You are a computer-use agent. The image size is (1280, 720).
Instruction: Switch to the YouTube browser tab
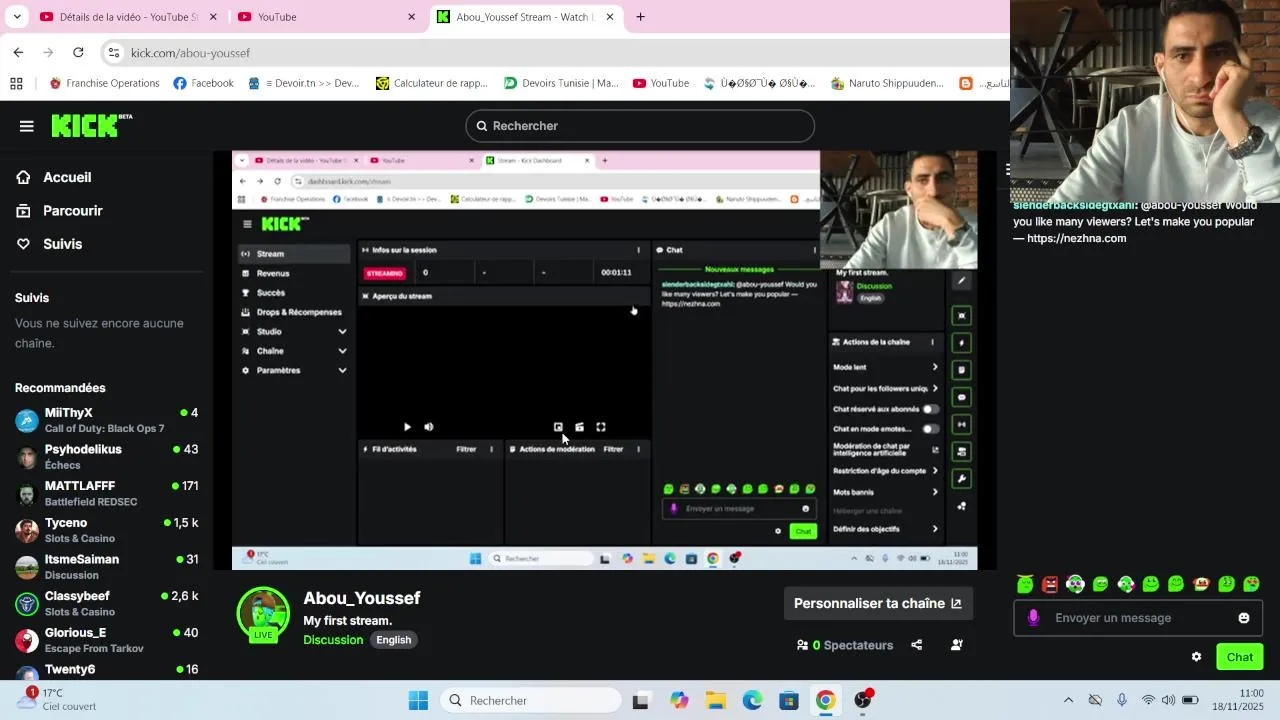pyautogui.click(x=325, y=17)
